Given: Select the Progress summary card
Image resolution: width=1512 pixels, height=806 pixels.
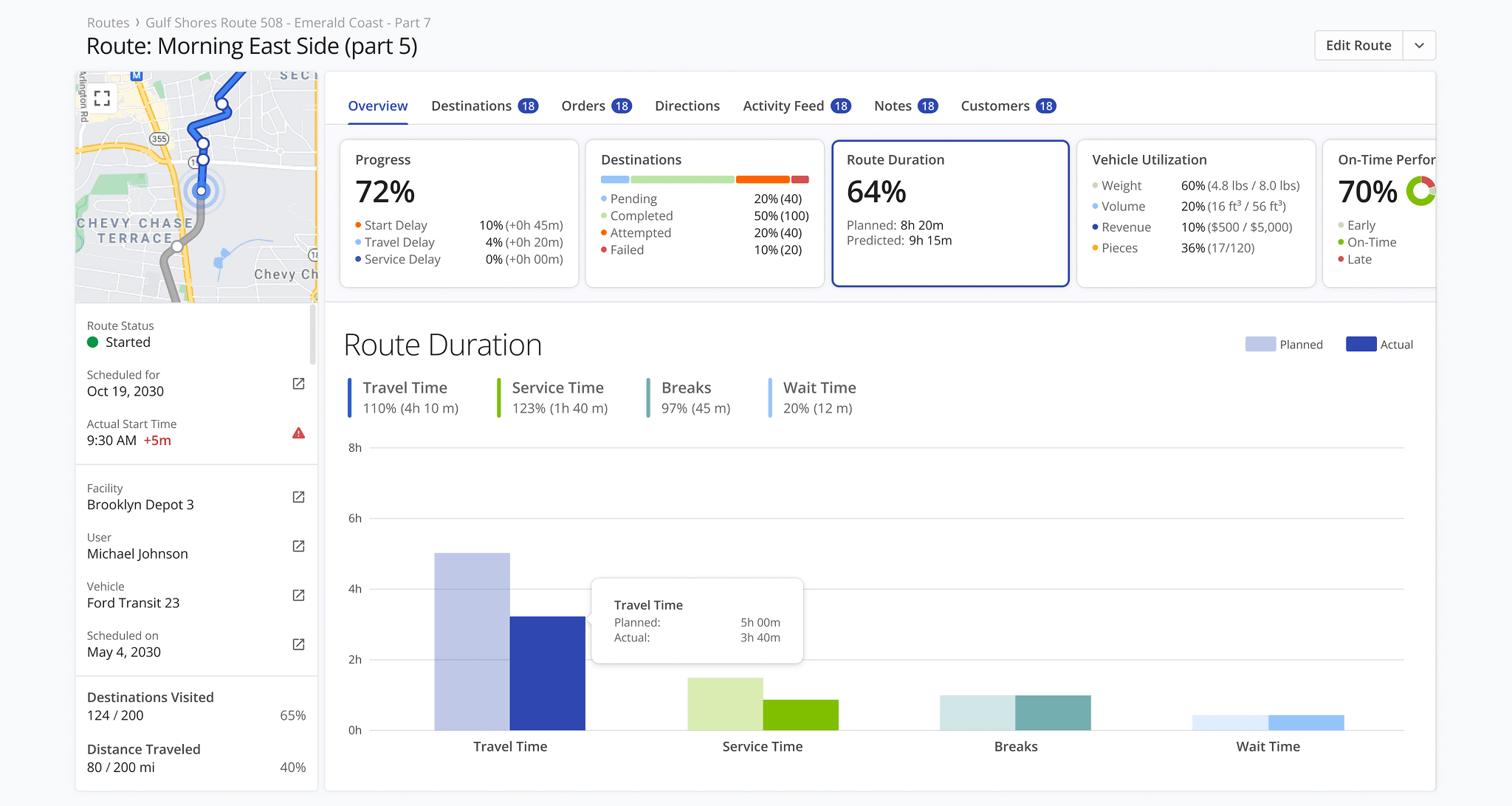Looking at the screenshot, I should click(x=458, y=213).
